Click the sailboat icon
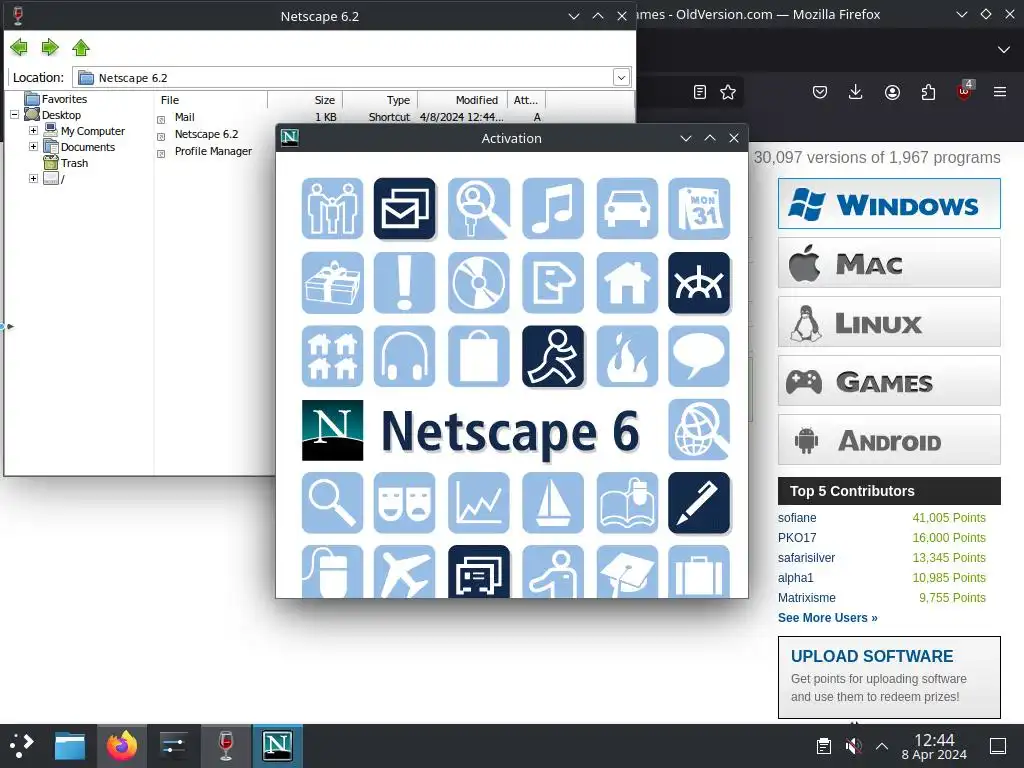 (x=553, y=503)
